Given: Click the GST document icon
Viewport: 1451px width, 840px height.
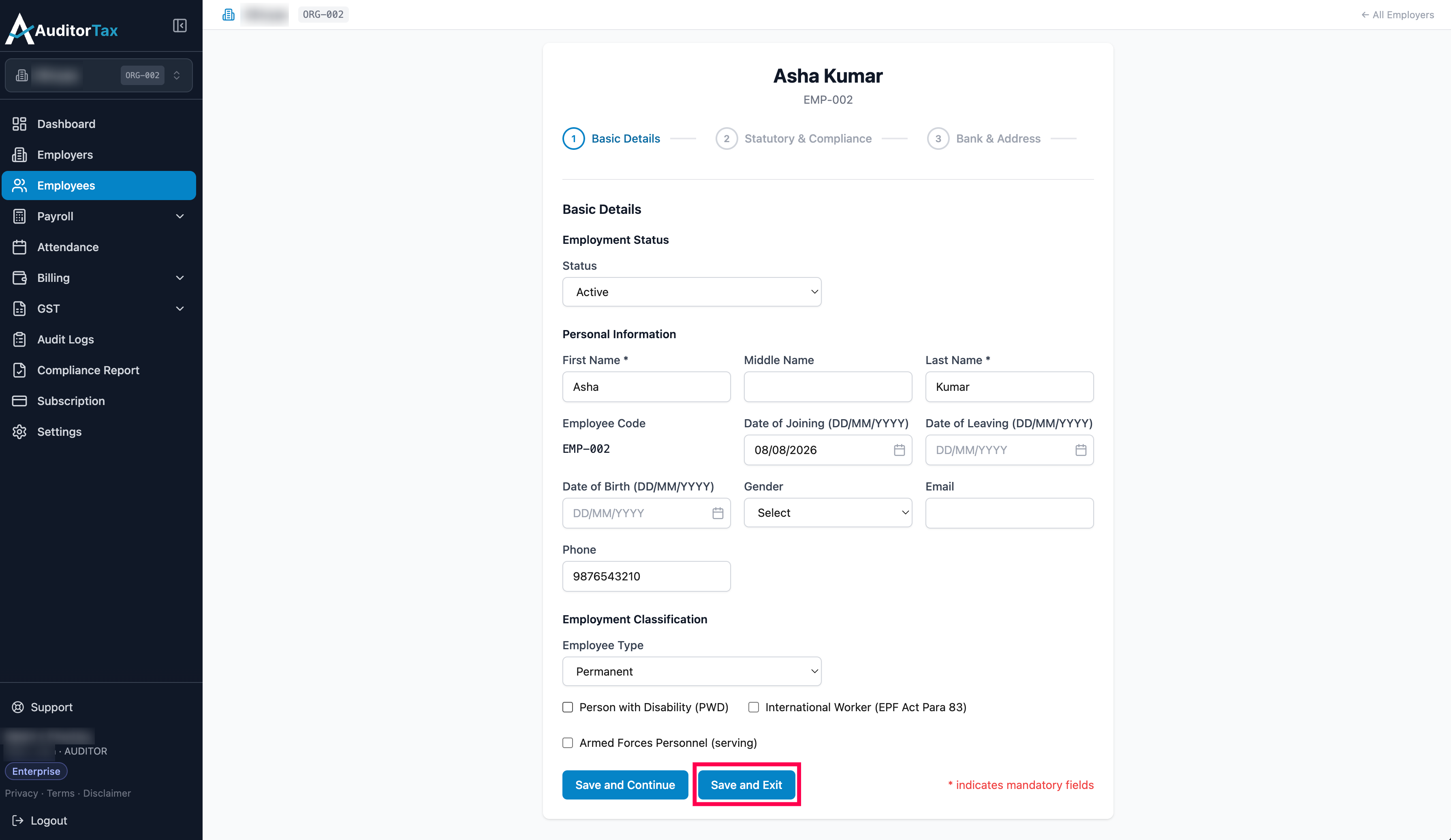Looking at the screenshot, I should point(19,308).
